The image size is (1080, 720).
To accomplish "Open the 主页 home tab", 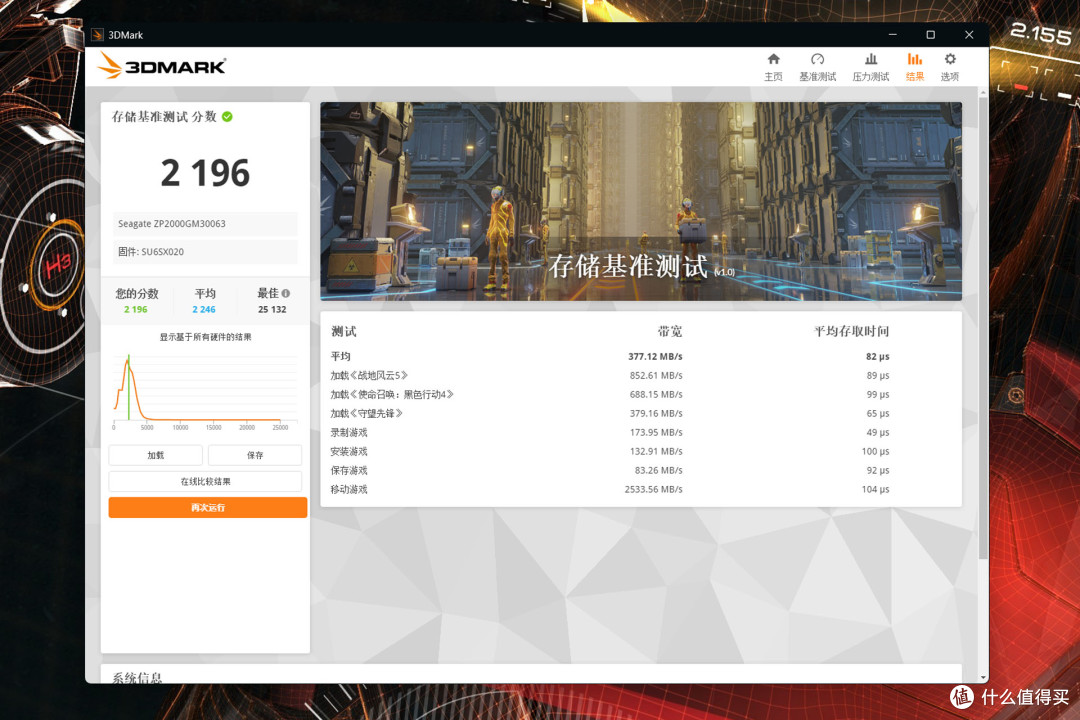I will coord(773,67).
